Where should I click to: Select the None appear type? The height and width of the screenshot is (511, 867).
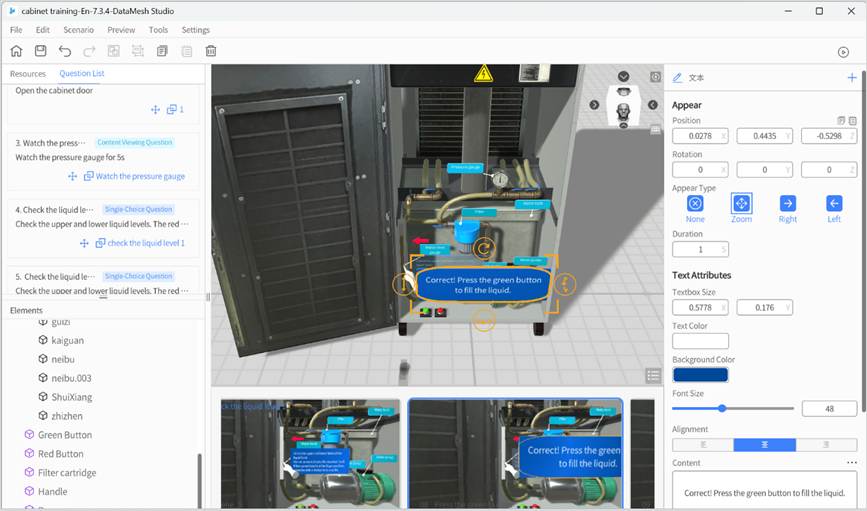(x=695, y=203)
